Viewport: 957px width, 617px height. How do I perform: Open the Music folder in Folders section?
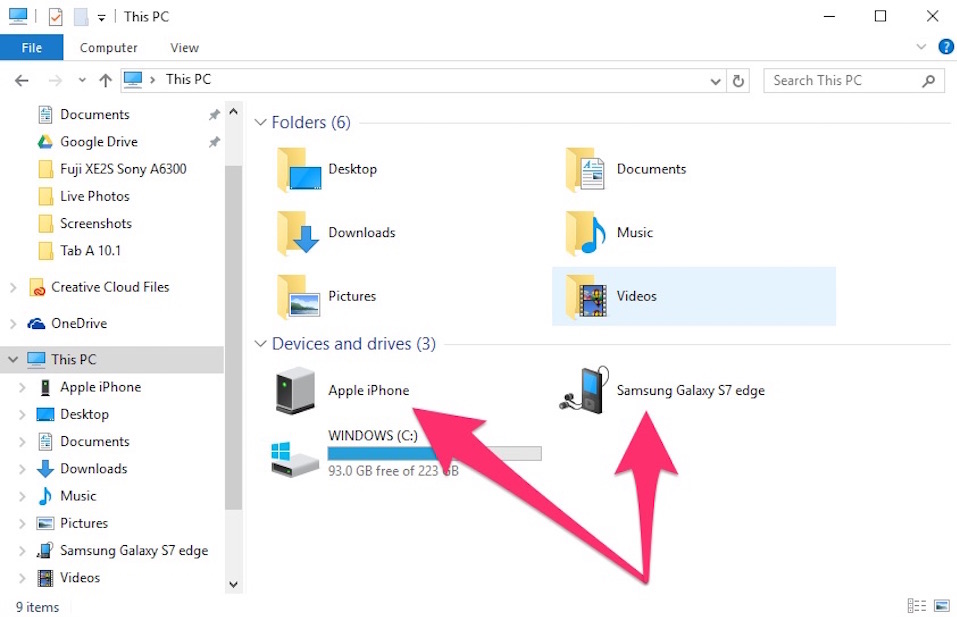[609, 233]
